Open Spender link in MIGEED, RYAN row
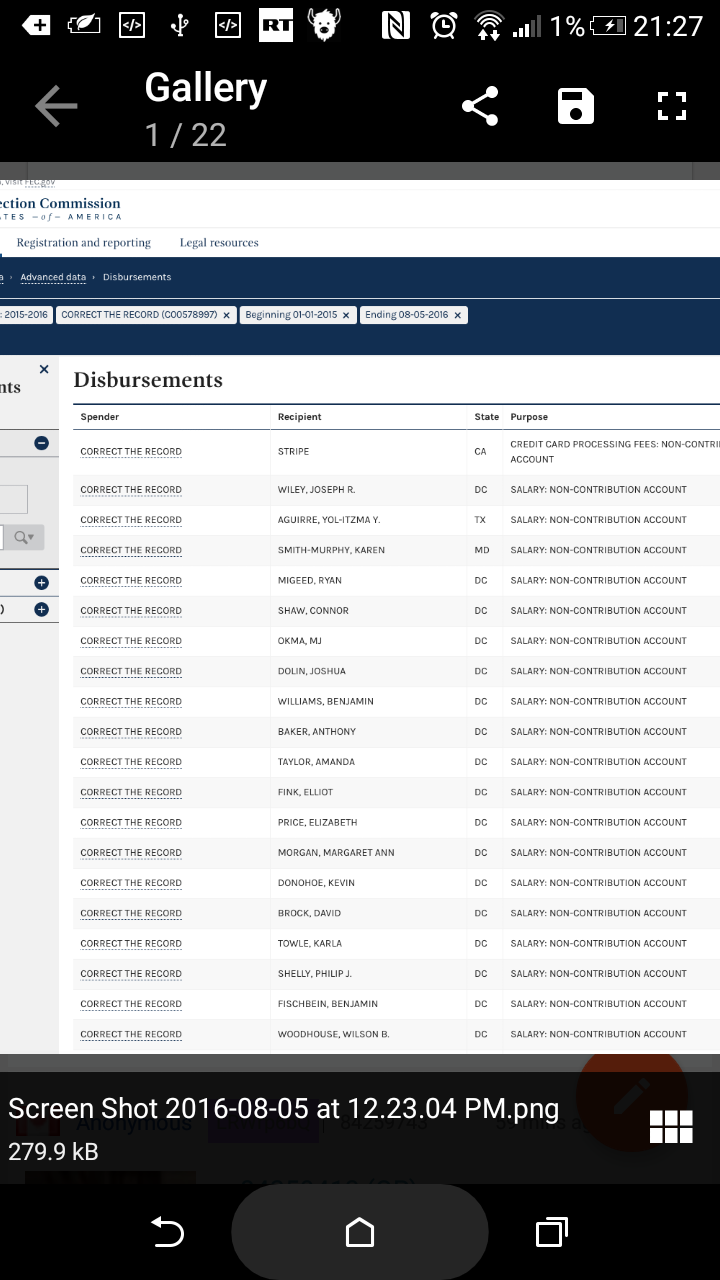 pos(131,581)
